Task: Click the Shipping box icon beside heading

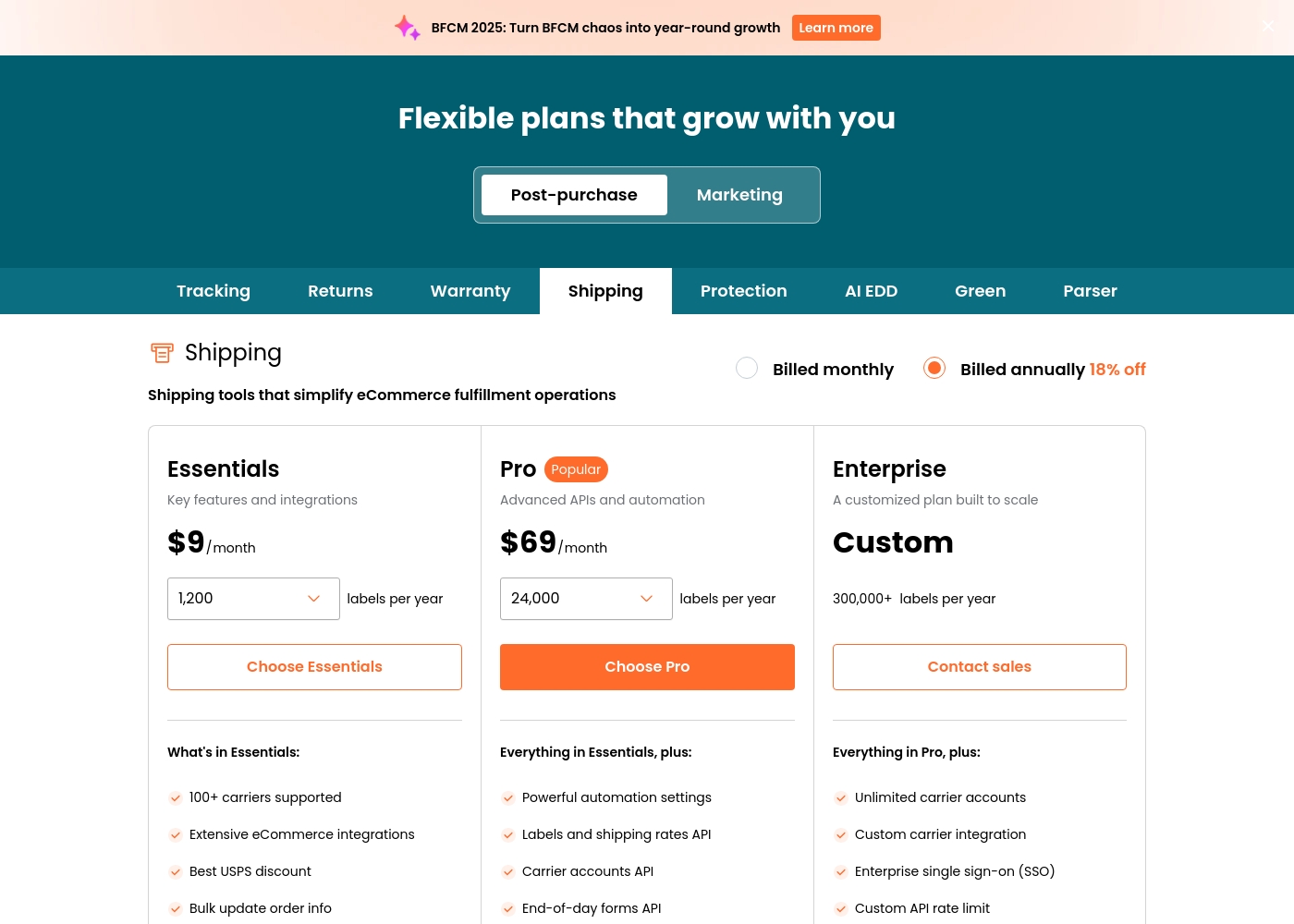Action: coord(162,353)
